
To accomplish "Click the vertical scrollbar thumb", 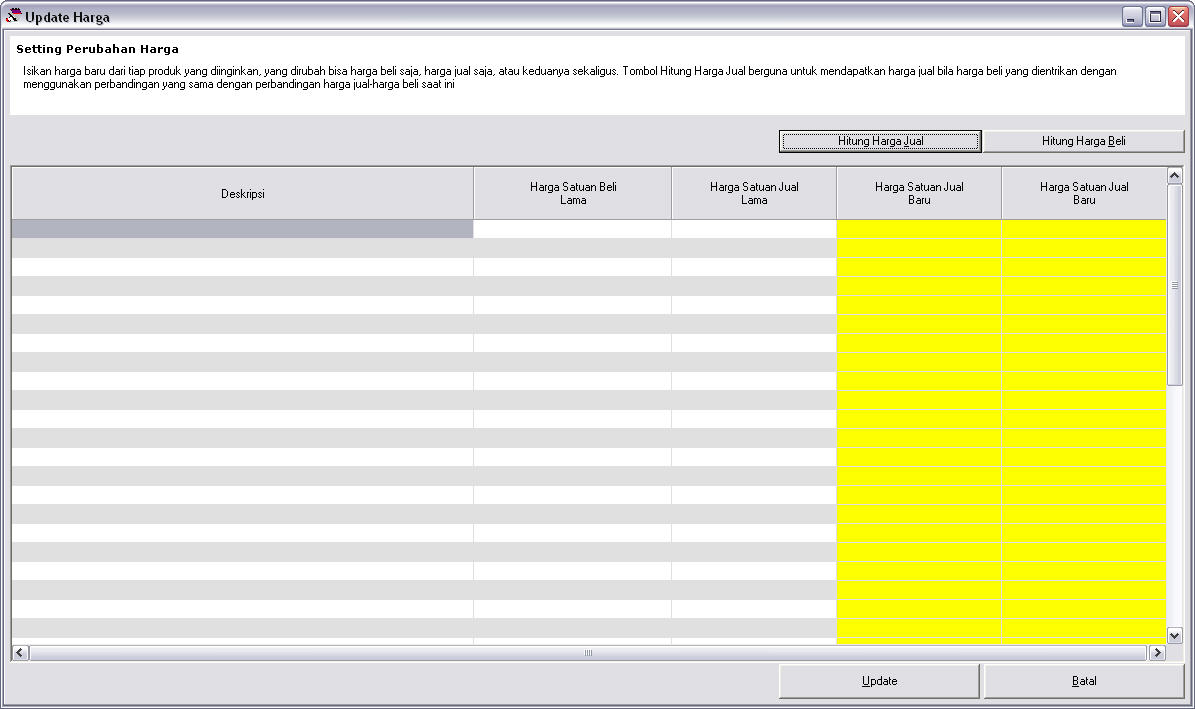I will click(1174, 284).
